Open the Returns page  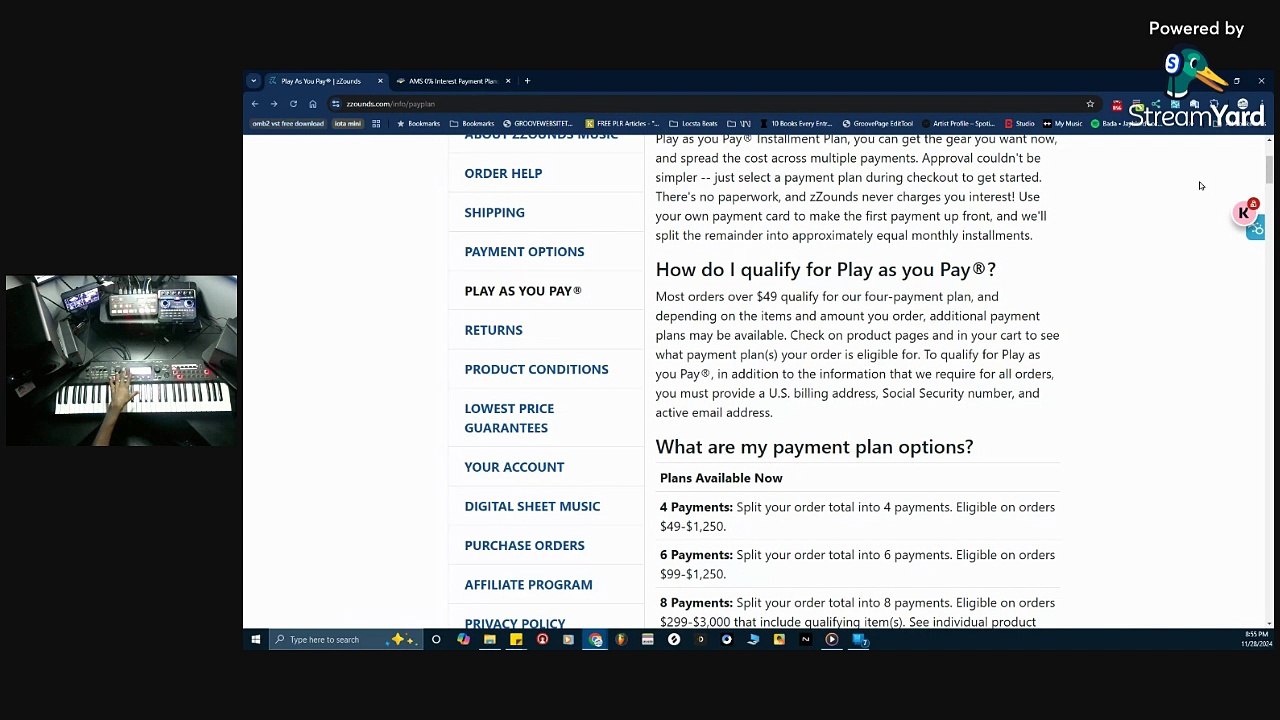(x=493, y=330)
